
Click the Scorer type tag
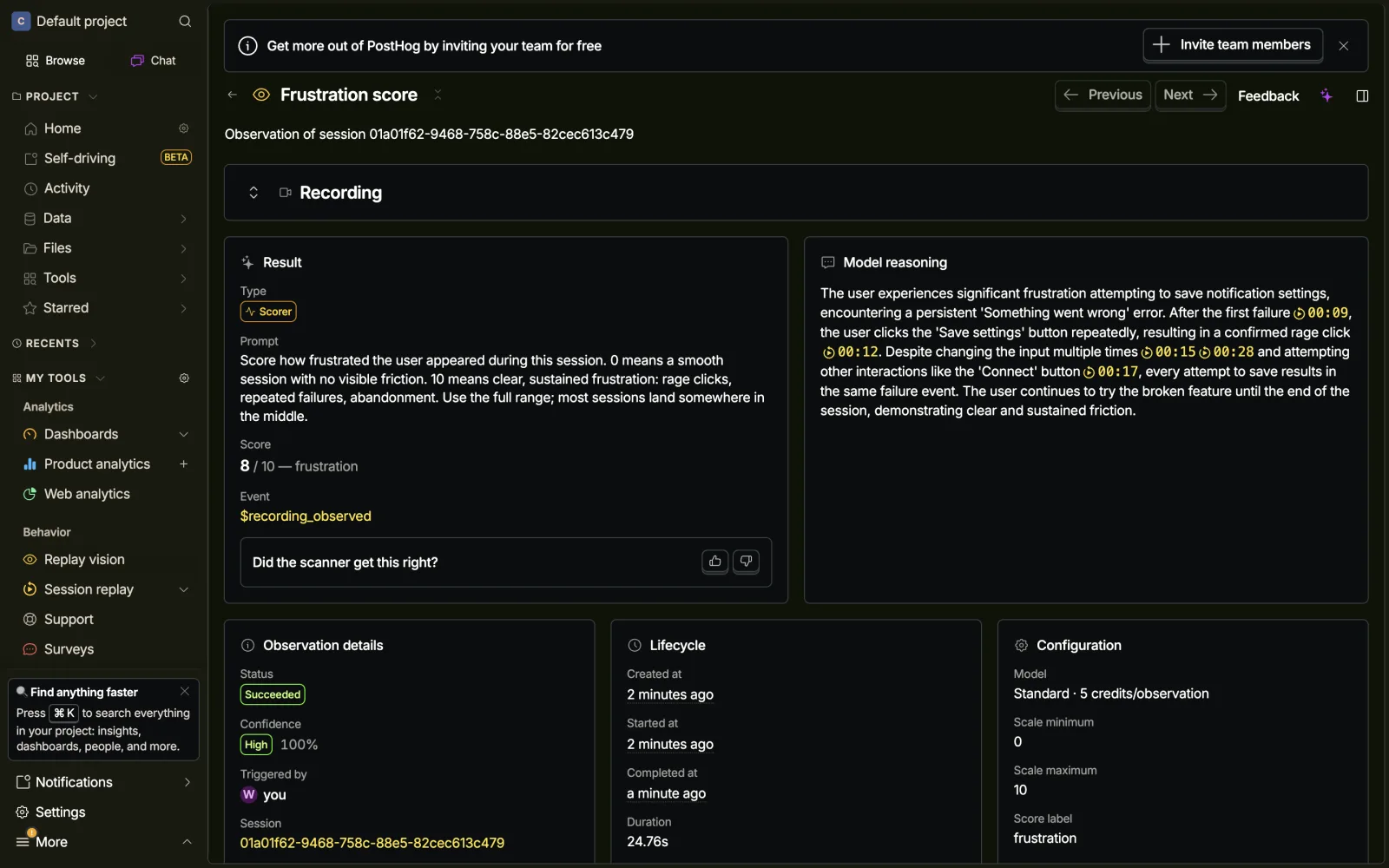[x=268, y=312]
